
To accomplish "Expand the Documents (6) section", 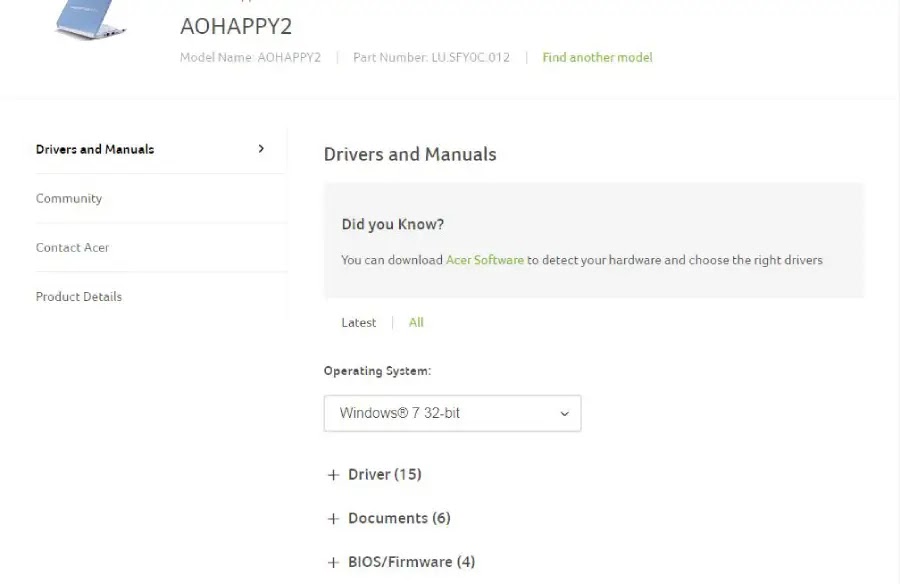I will [x=389, y=518].
